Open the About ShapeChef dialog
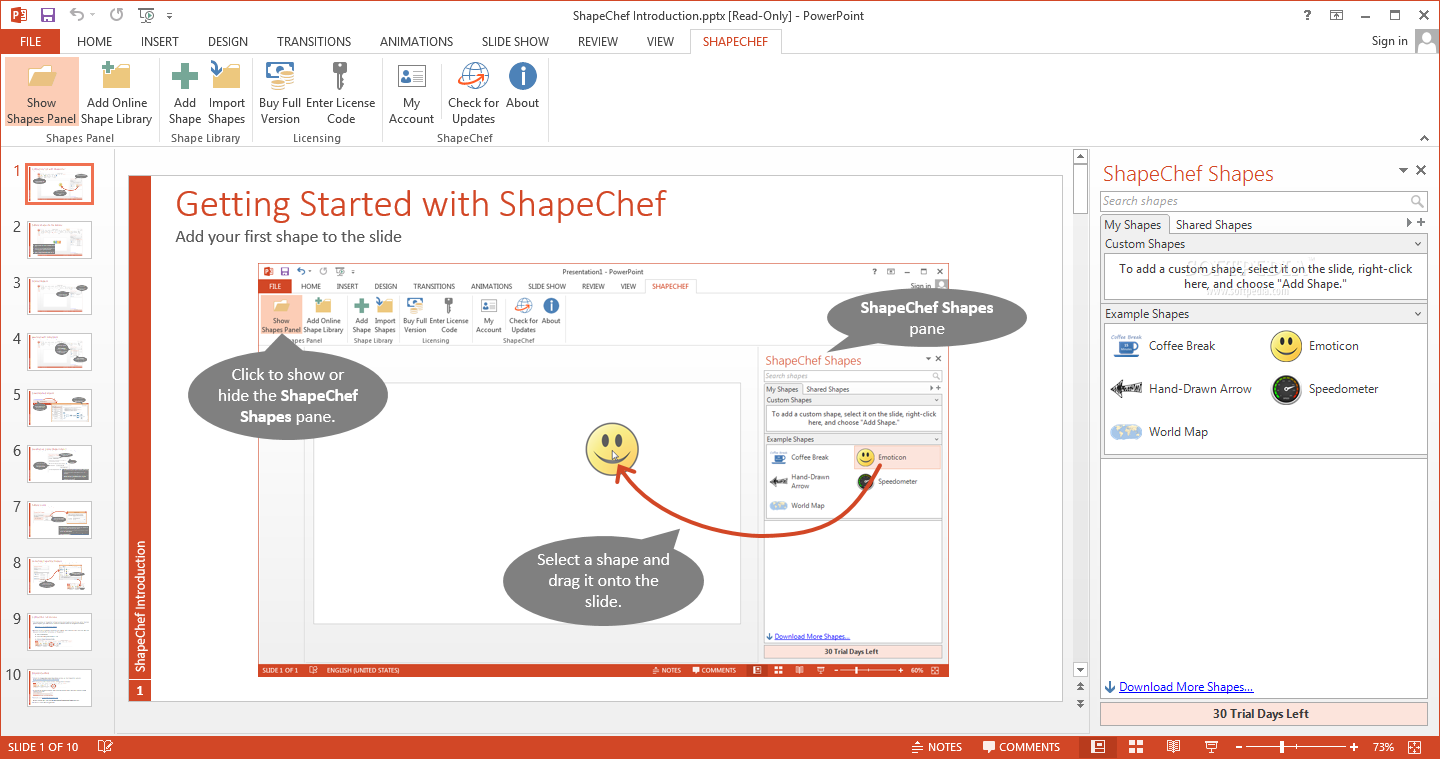The height and width of the screenshot is (759, 1440). [523, 86]
